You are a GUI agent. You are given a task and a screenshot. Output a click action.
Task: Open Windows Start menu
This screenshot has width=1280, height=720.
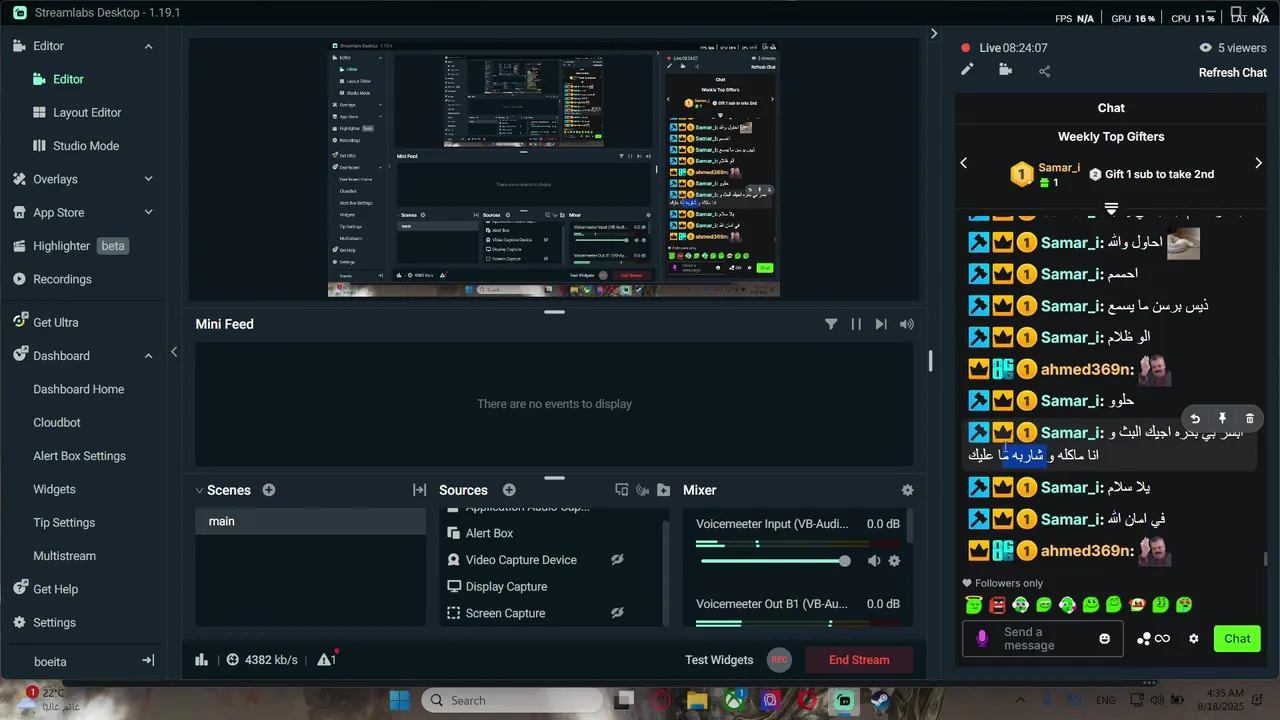[399, 700]
